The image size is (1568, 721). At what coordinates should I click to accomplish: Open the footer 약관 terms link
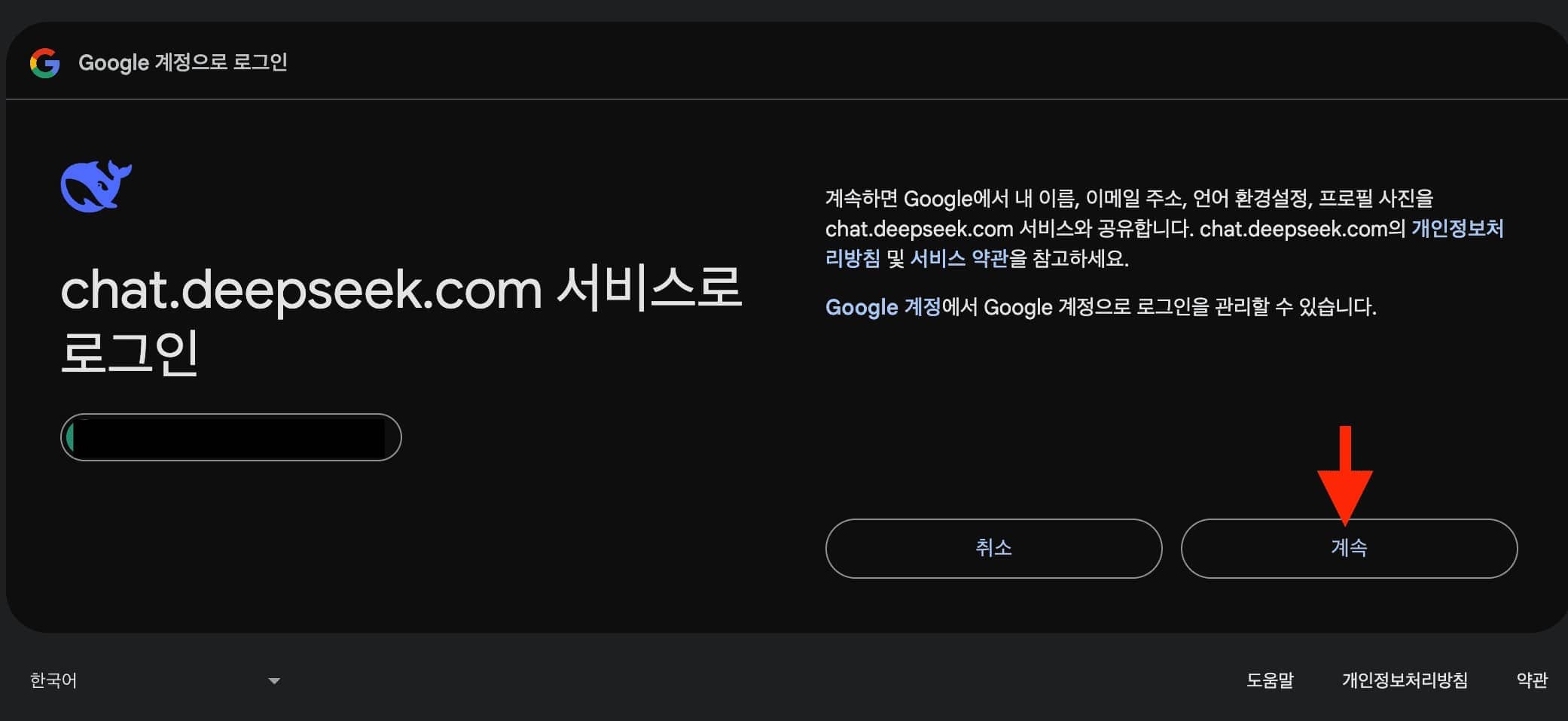[x=1533, y=681]
